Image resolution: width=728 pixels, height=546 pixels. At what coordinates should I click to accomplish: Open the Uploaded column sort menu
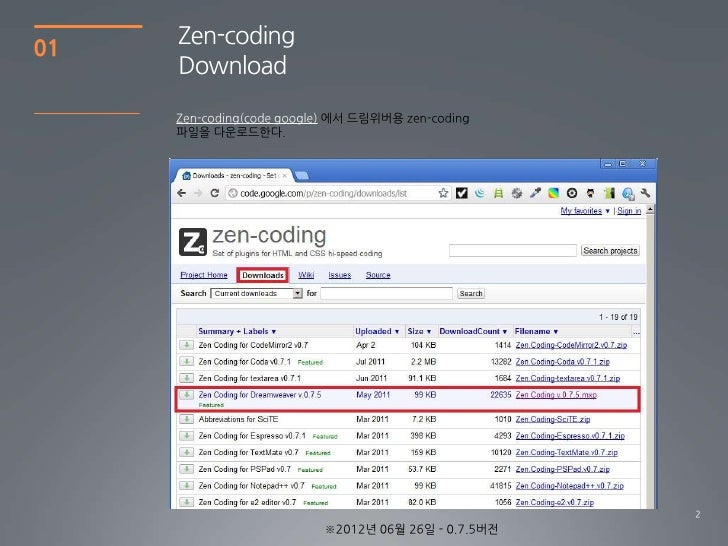click(377, 331)
